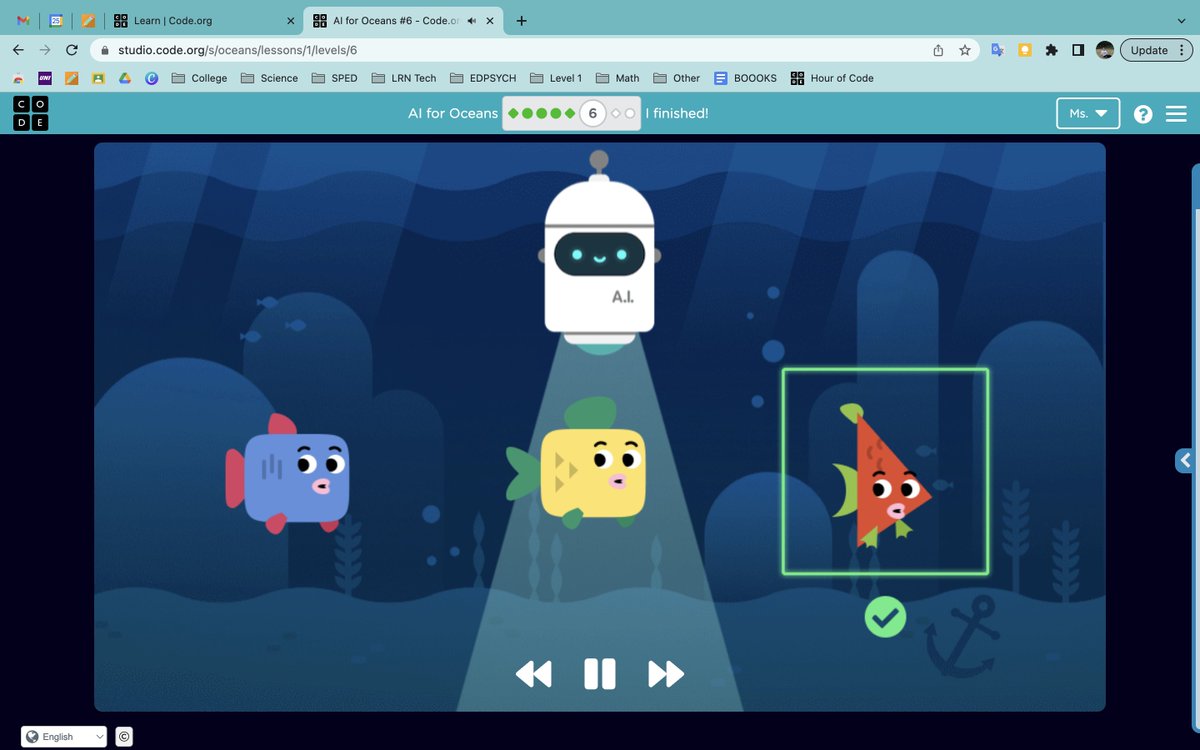
Task: Open the Science bookmarks folder
Action: click(x=269, y=78)
